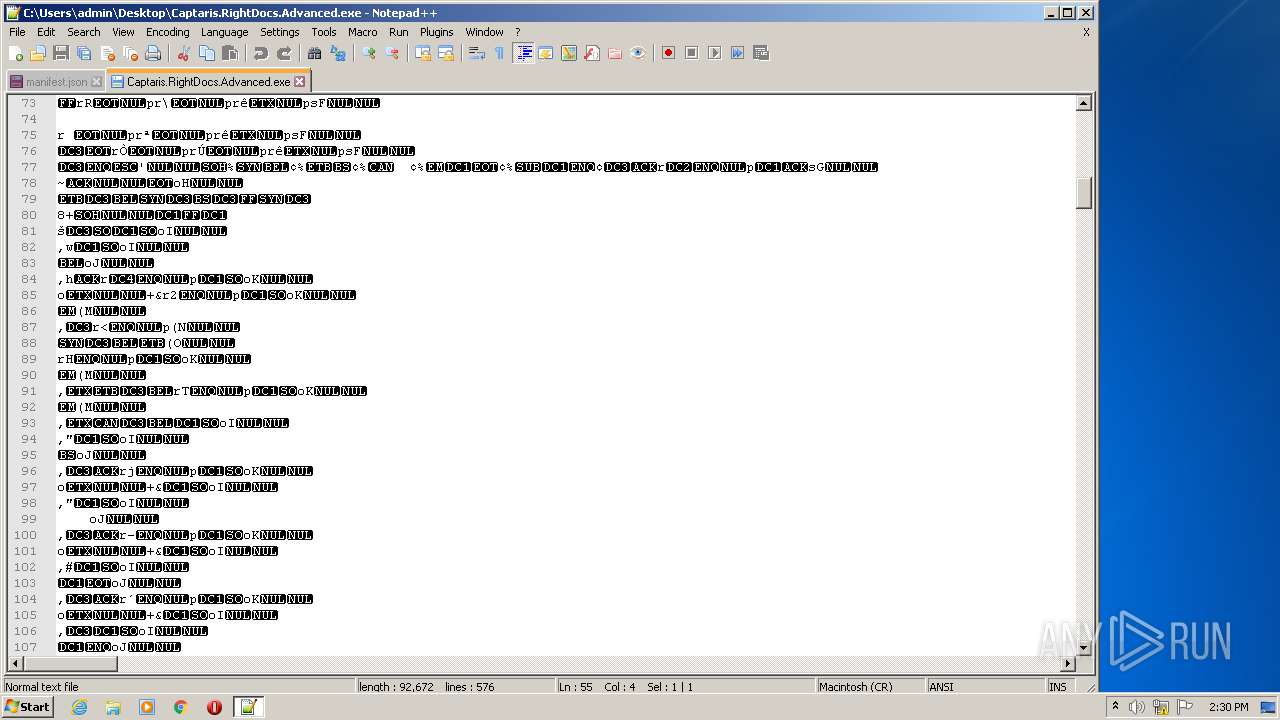The width and height of the screenshot is (1280, 720).
Task: Click the horizontal scrollbar left arrow
Action: tap(15, 664)
